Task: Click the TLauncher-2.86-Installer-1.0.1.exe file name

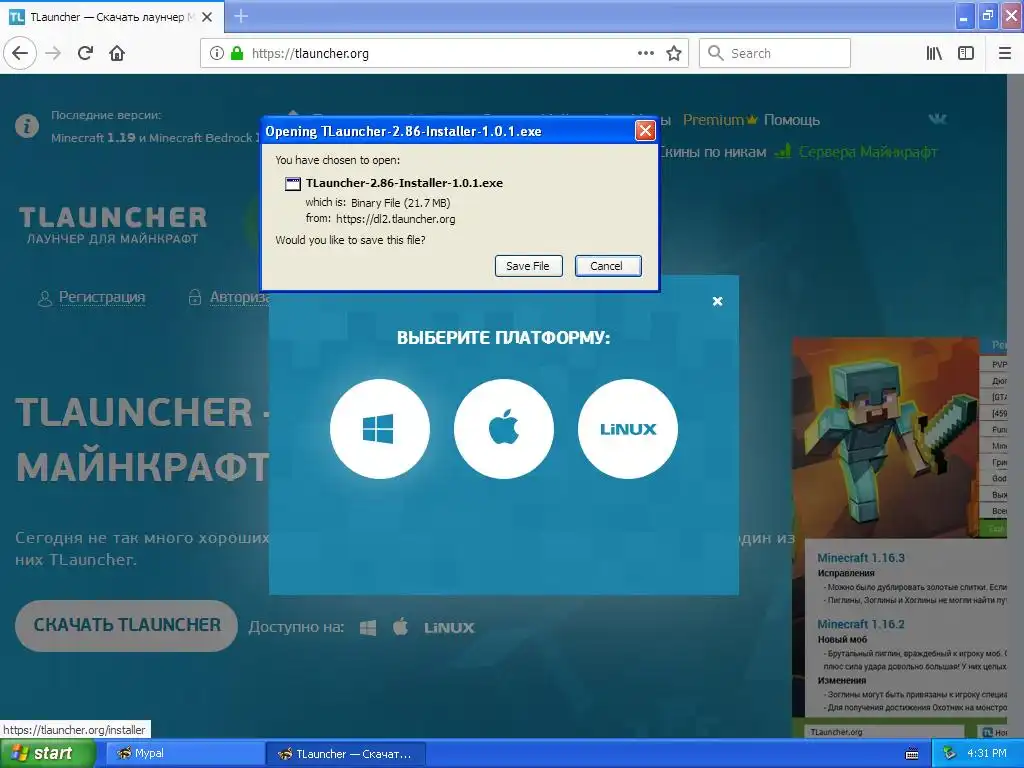Action: pos(404,184)
